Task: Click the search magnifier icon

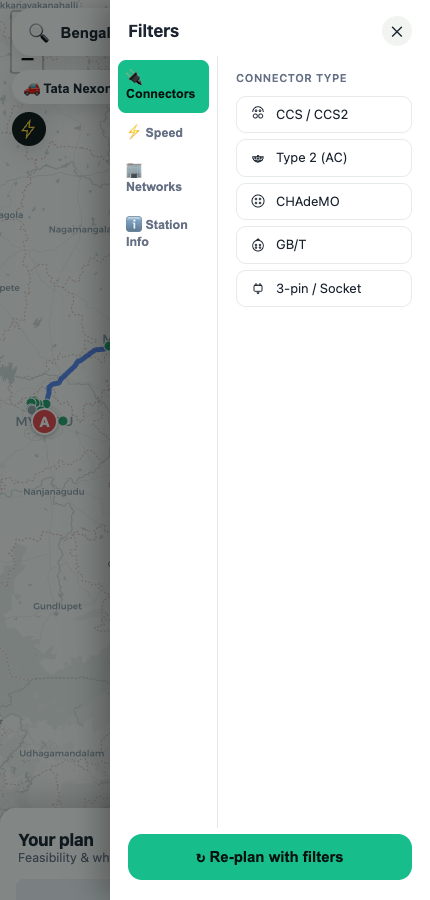Action: [x=38, y=33]
